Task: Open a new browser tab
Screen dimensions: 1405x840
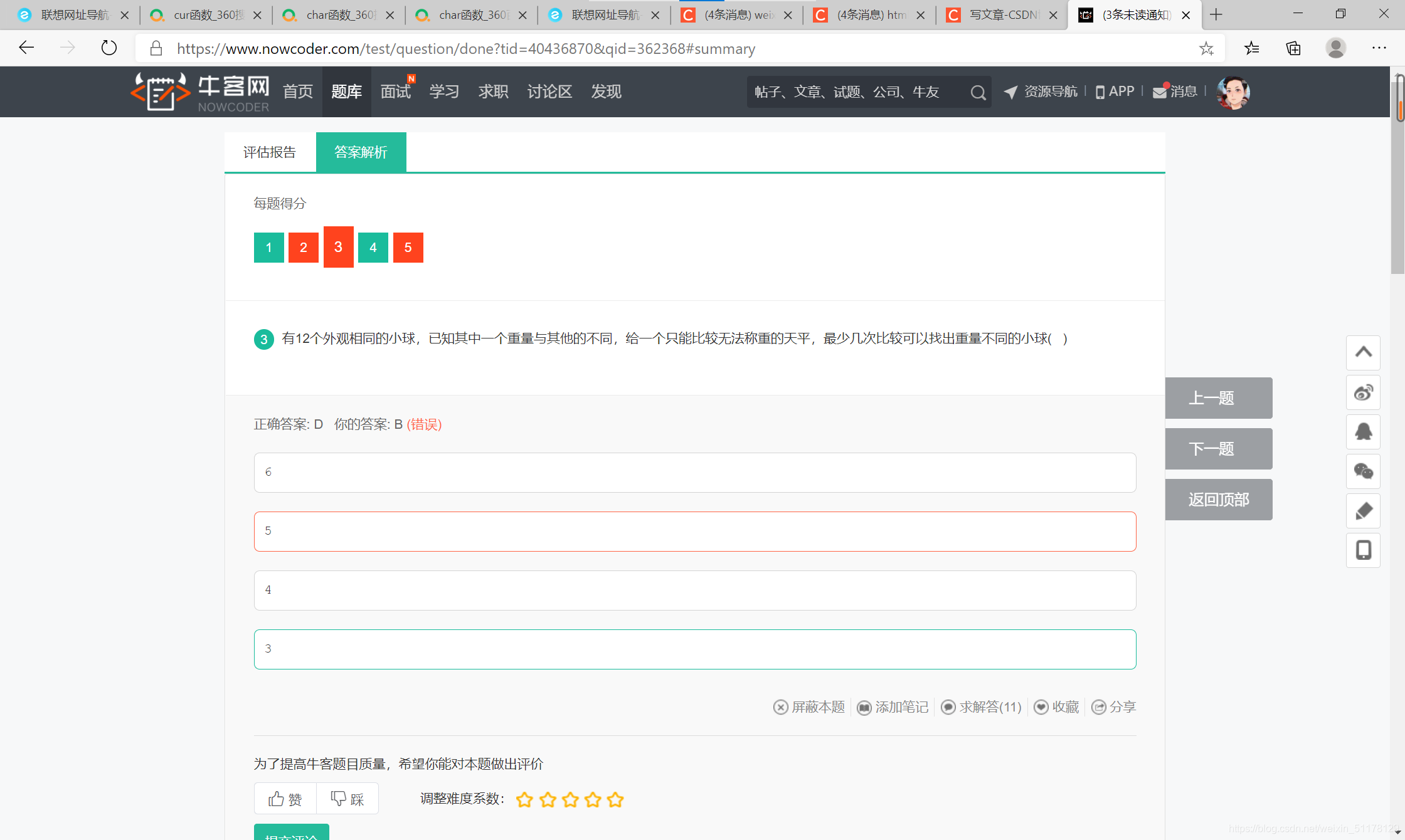Action: tap(1216, 15)
